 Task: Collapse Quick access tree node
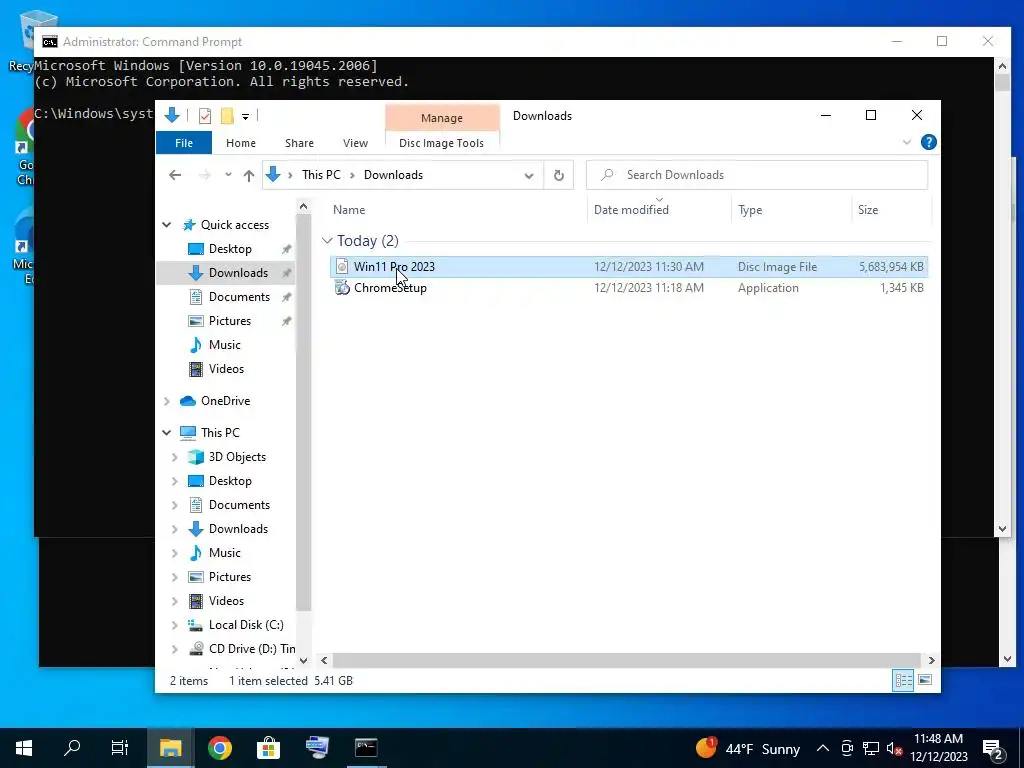pos(167,225)
